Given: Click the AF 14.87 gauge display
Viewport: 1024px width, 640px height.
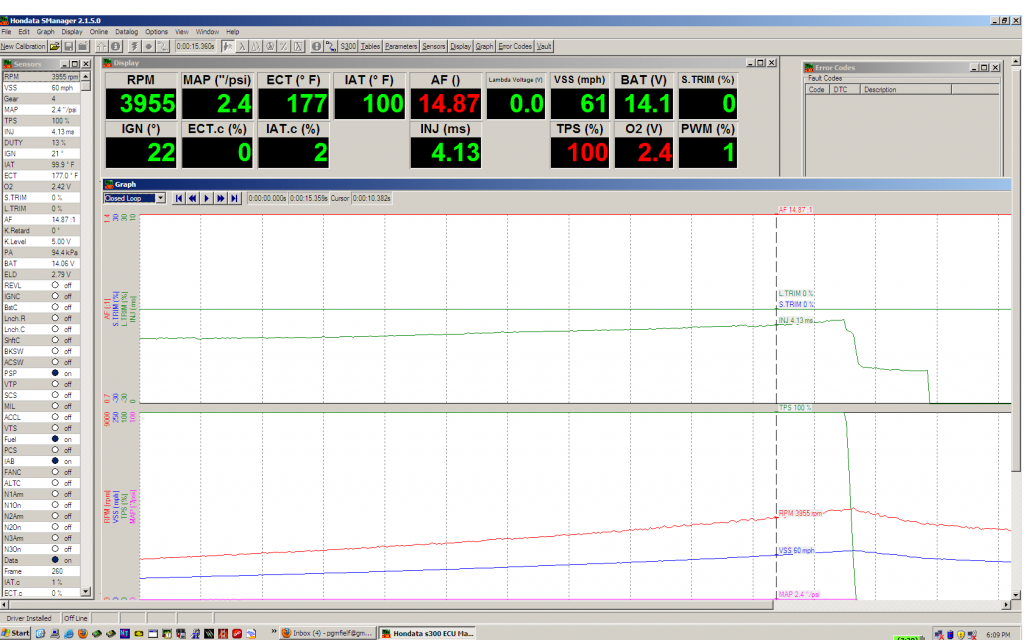Looking at the screenshot, I should (446, 104).
